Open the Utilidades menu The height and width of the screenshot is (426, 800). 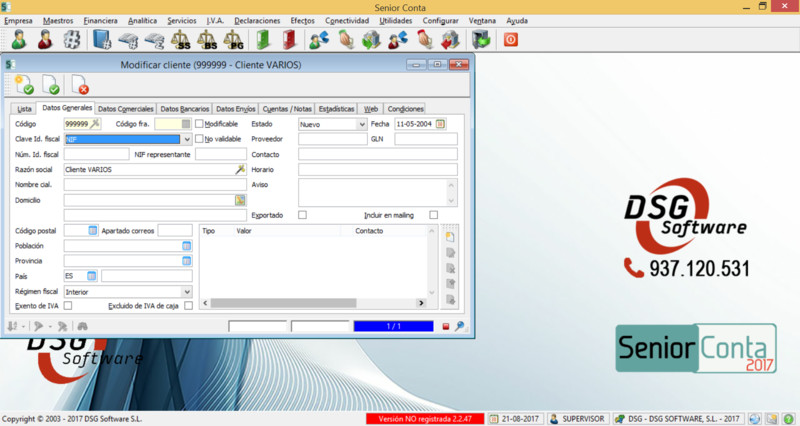coord(395,21)
